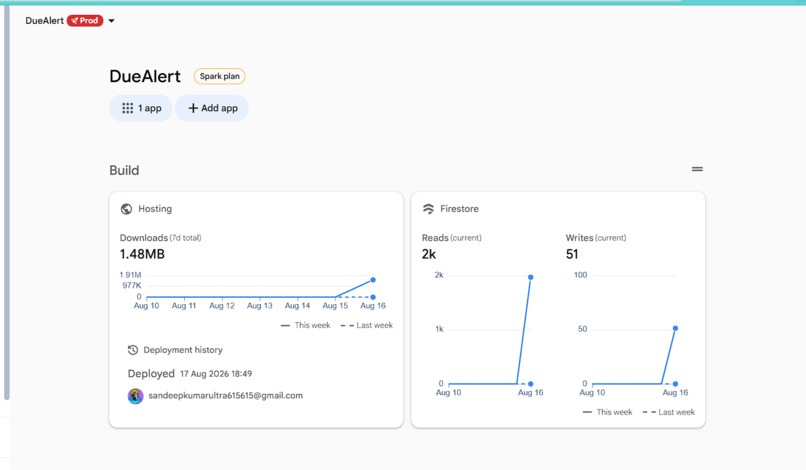The width and height of the screenshot is (806, 470).
Task: Click the reads chart peak point at 2k
Action: click(x=530, y=277)
